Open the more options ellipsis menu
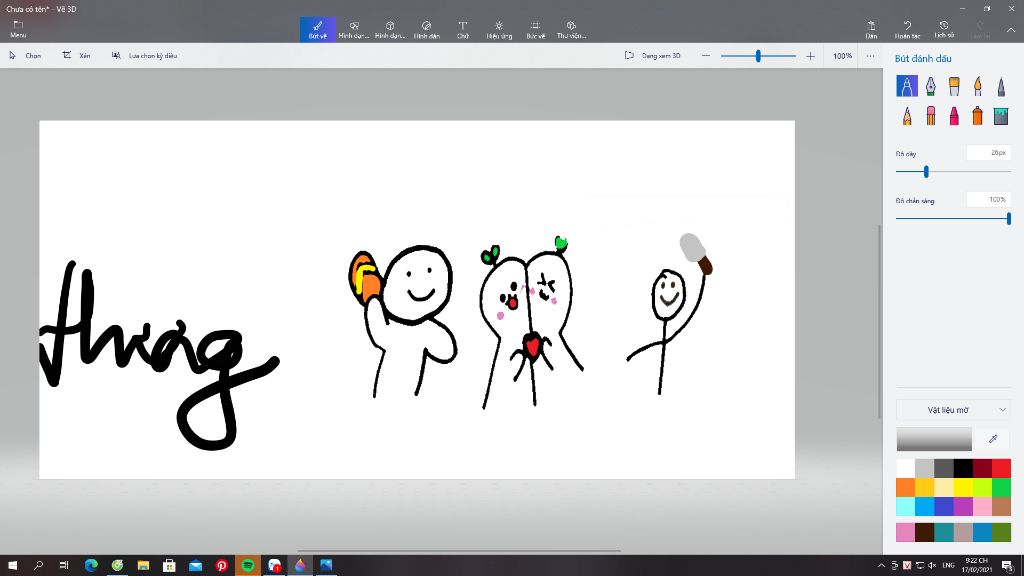This screenshot has width=1024, height=576. [871, 56]
